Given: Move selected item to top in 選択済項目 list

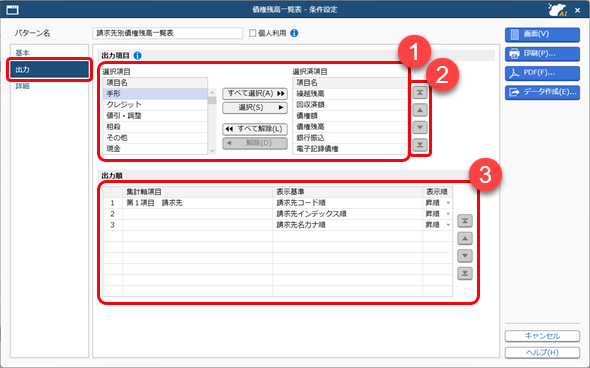Looking at the screenshot, I should tap(420, 92).
